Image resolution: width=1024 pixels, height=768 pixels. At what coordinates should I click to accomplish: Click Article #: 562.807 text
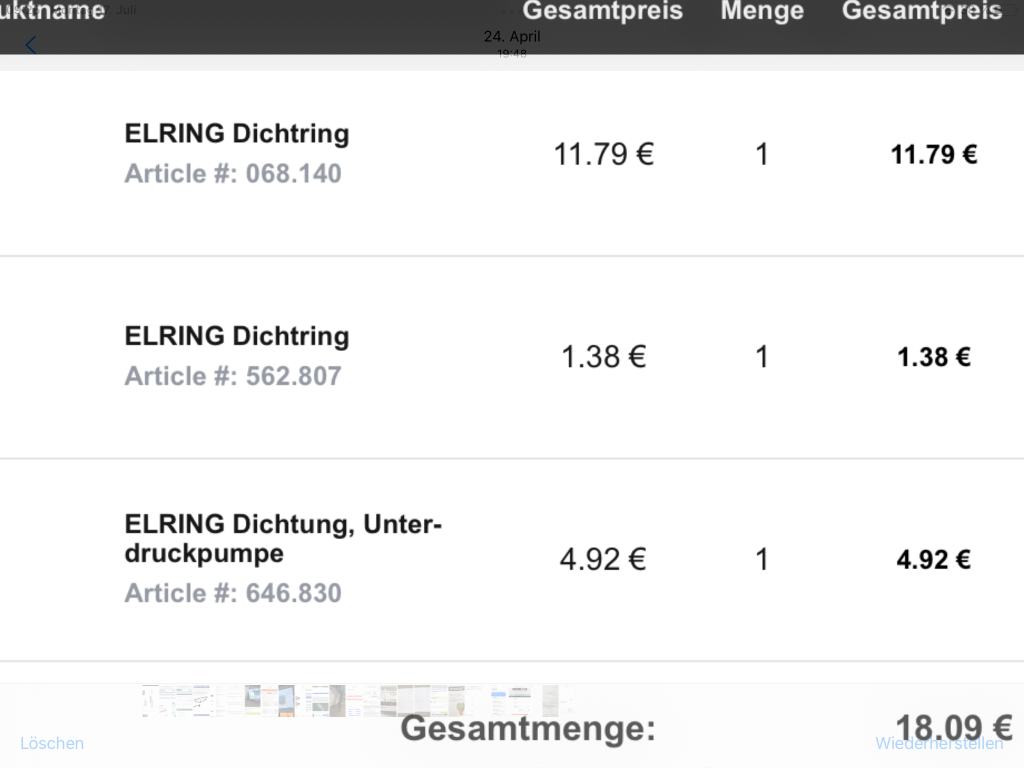233,376
